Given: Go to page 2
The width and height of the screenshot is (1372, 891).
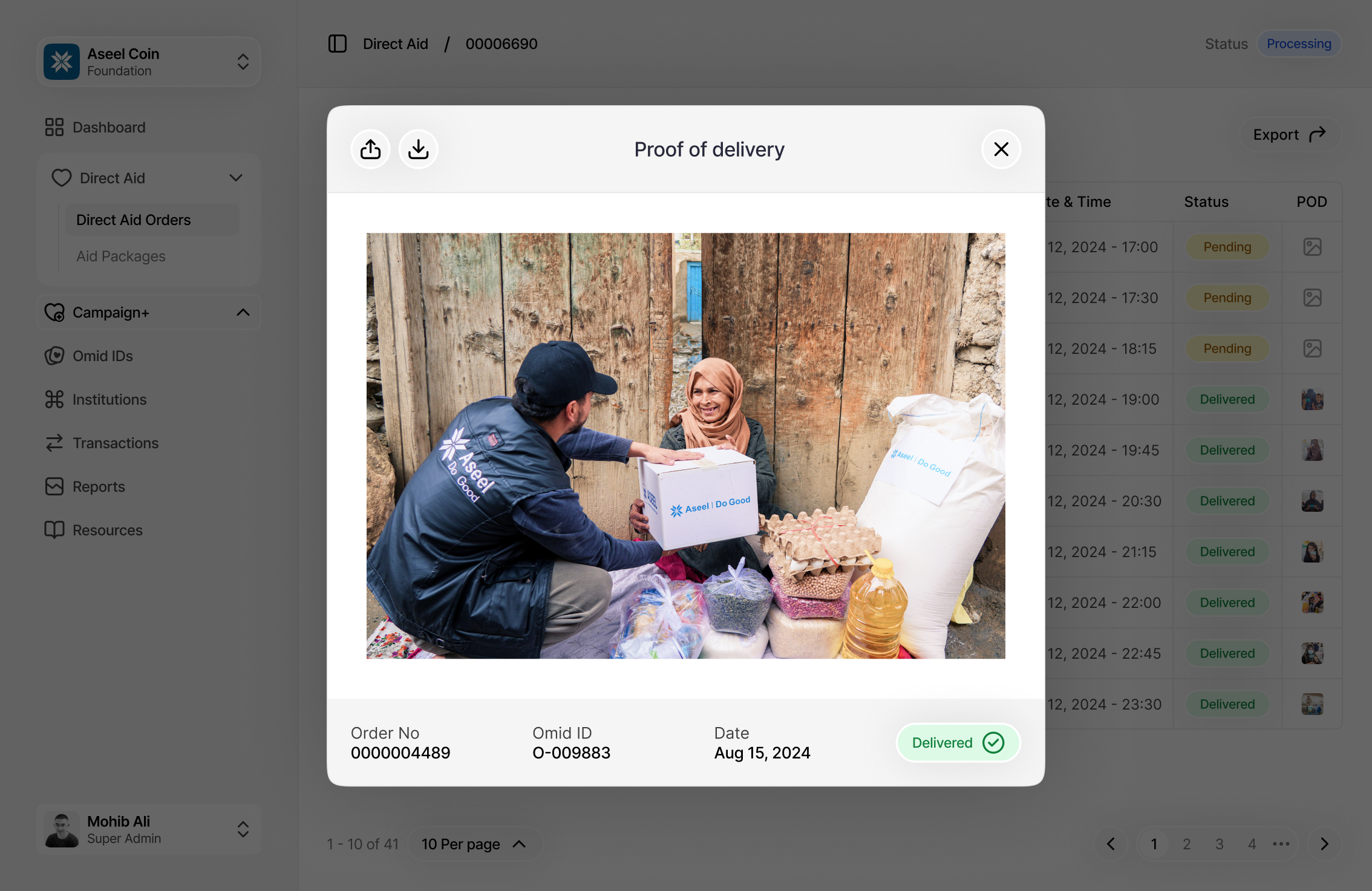Looking at the screenshot, I should [1186, 844].
